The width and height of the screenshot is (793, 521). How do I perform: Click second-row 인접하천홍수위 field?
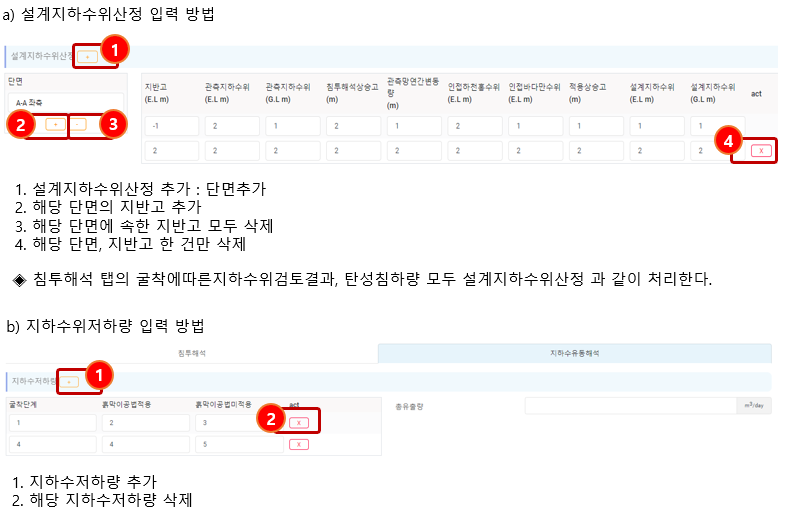(x=475, y=151)
